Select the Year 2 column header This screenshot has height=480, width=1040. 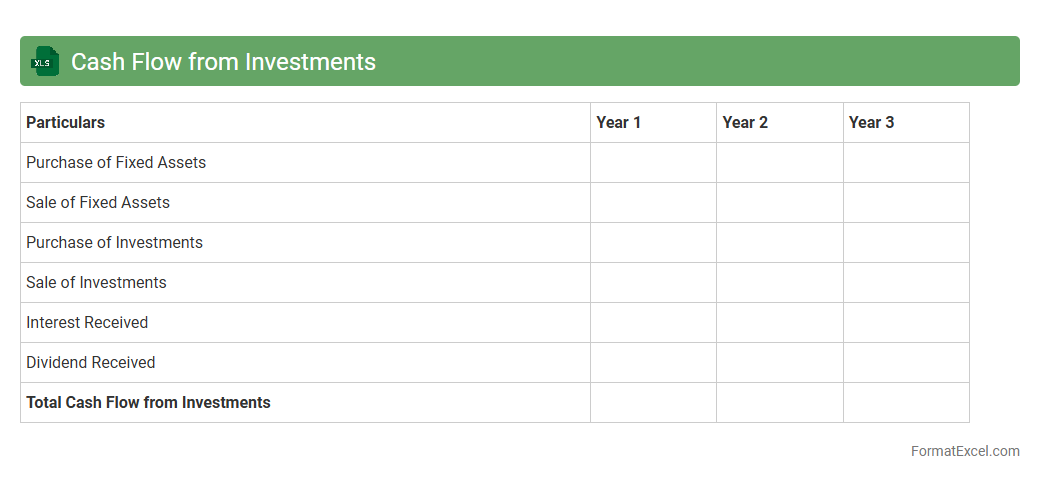click(x=745, y=122)
